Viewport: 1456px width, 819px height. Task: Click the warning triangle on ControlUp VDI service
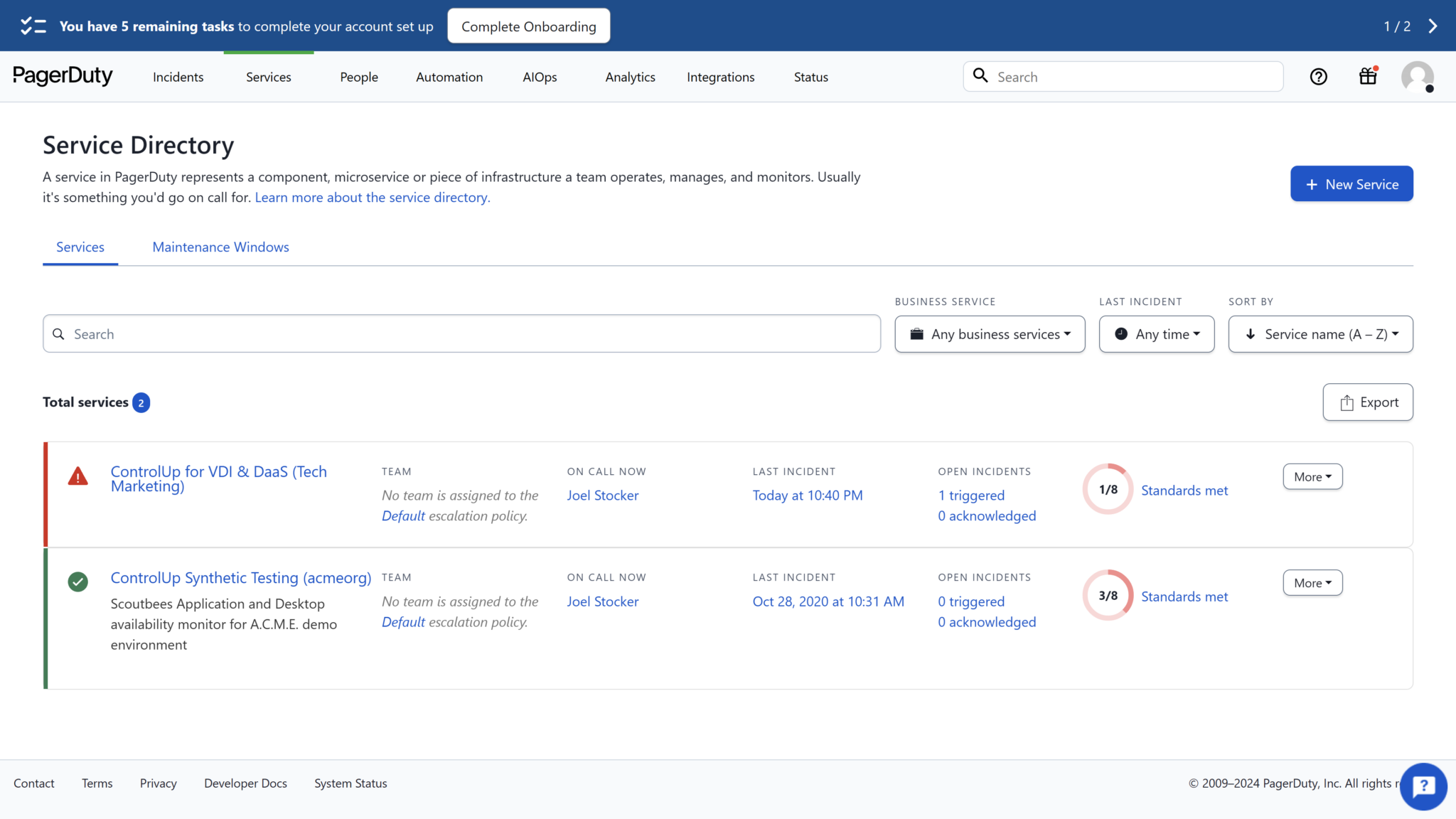tap(78, 477)
